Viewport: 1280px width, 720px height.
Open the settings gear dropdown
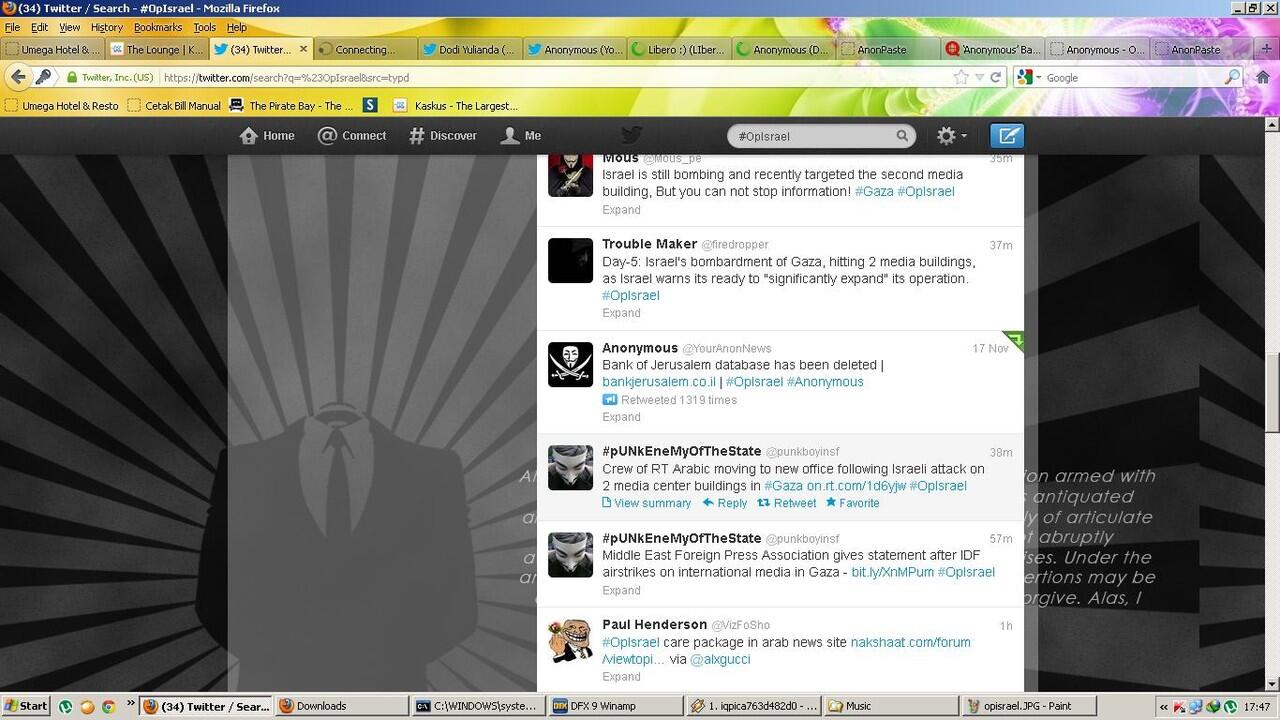pos(951,136)
